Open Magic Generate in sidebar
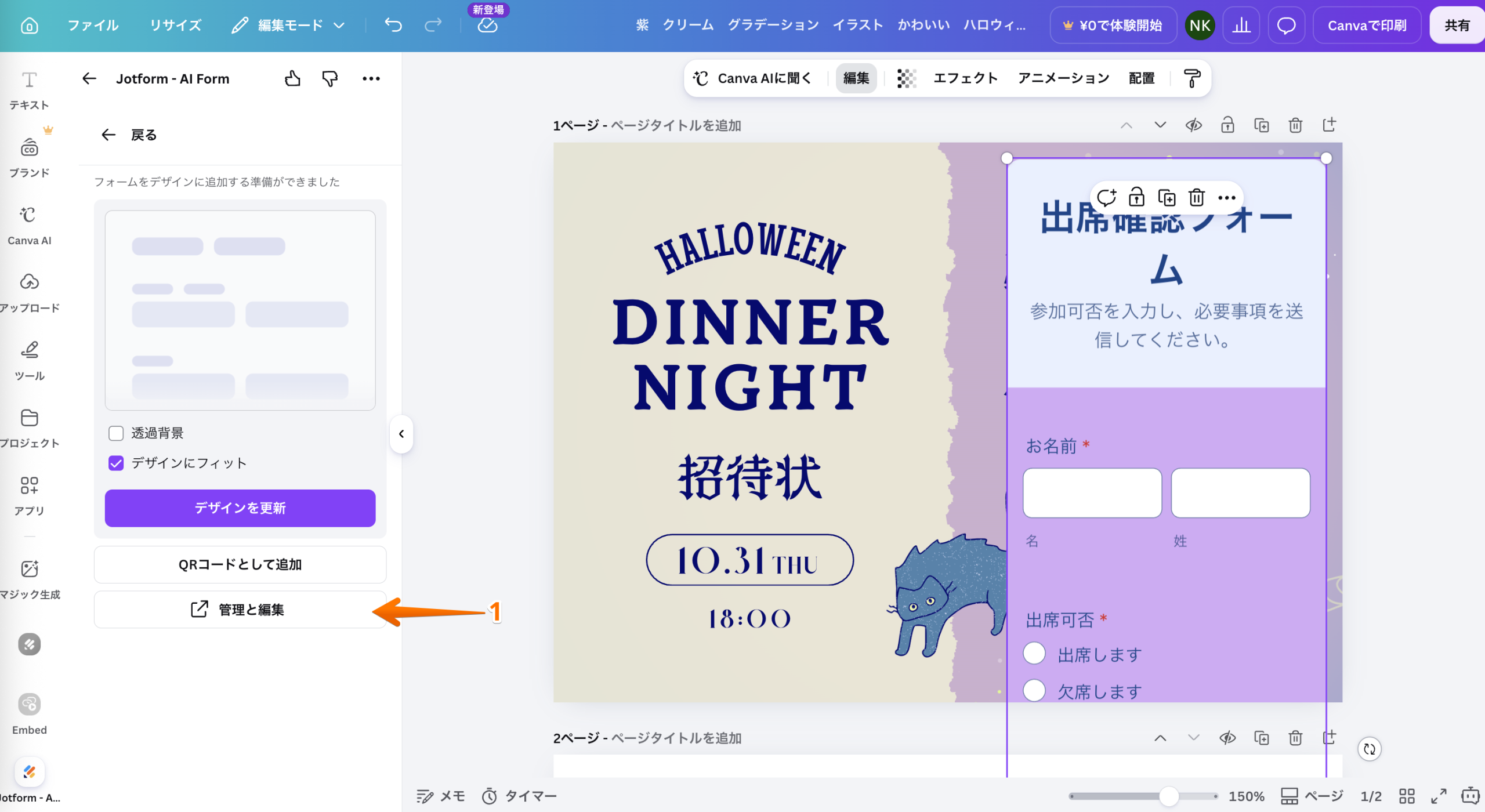Image resolution: width=1485 pixels, height=812 pixels. (29, 579)
